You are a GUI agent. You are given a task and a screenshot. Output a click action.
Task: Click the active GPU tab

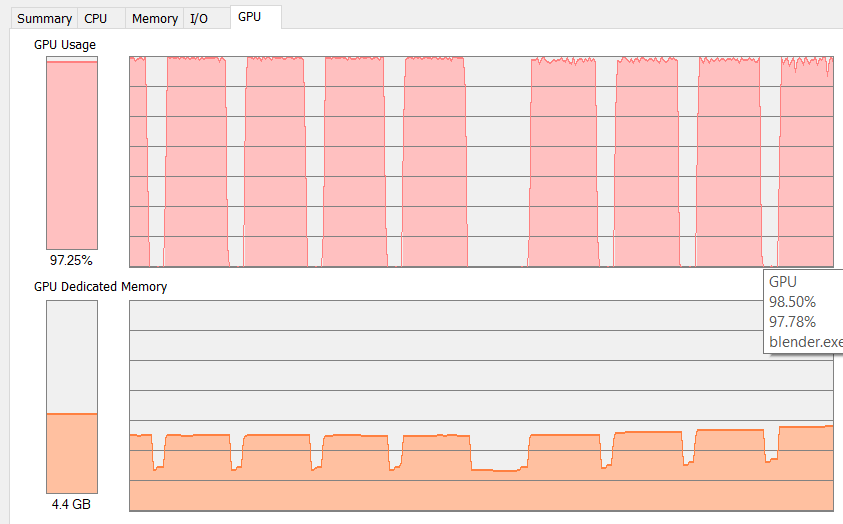pyautogui.click(x=249, y=17)
